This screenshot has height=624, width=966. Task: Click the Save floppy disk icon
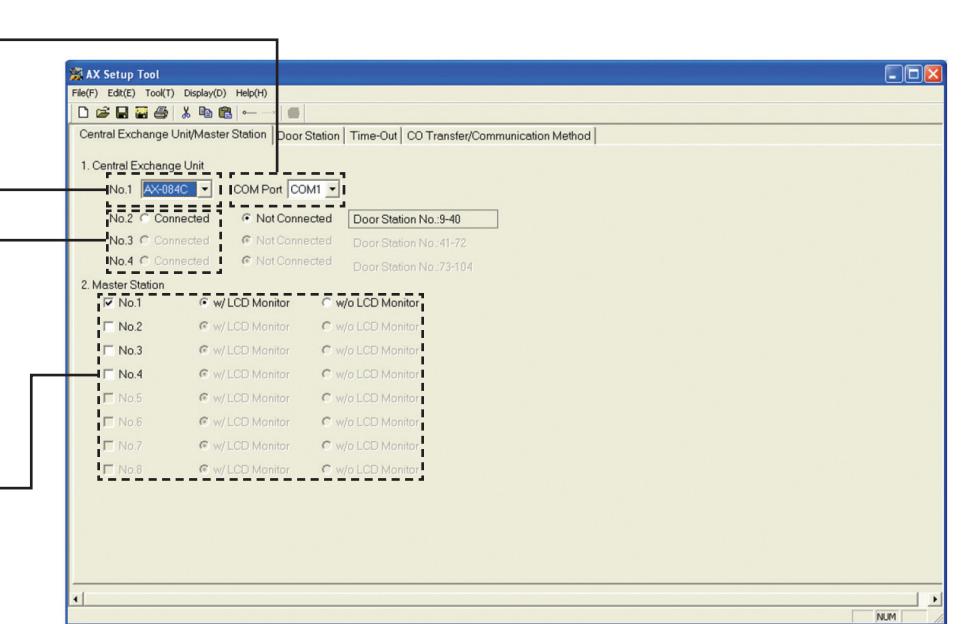click(122, 113)
